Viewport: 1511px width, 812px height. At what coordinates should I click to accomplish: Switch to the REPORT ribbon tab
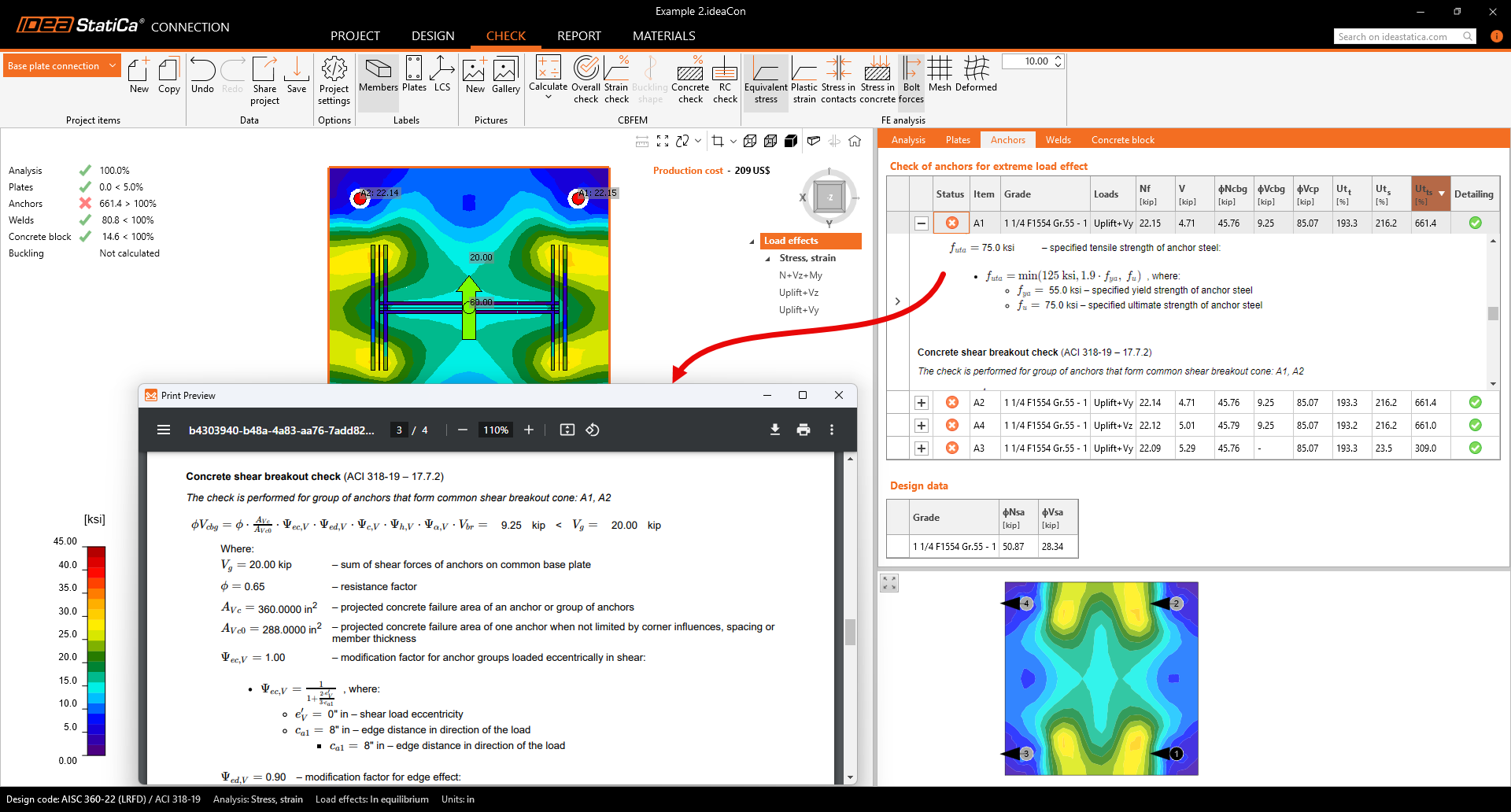578,36
